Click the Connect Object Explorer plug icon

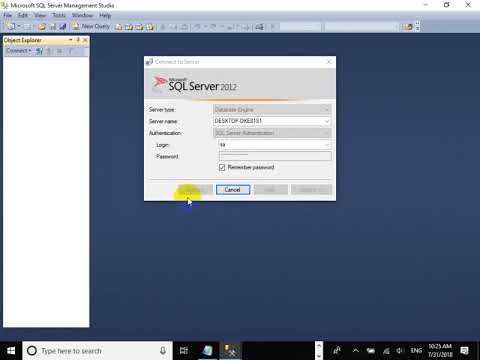(39, 51)
